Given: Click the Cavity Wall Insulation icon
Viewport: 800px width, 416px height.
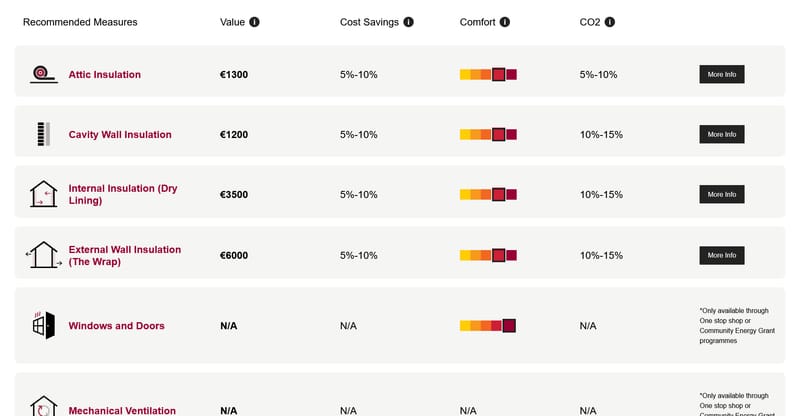Looking at the screenshot, I should pyautogui.click(x=42, y=134).
